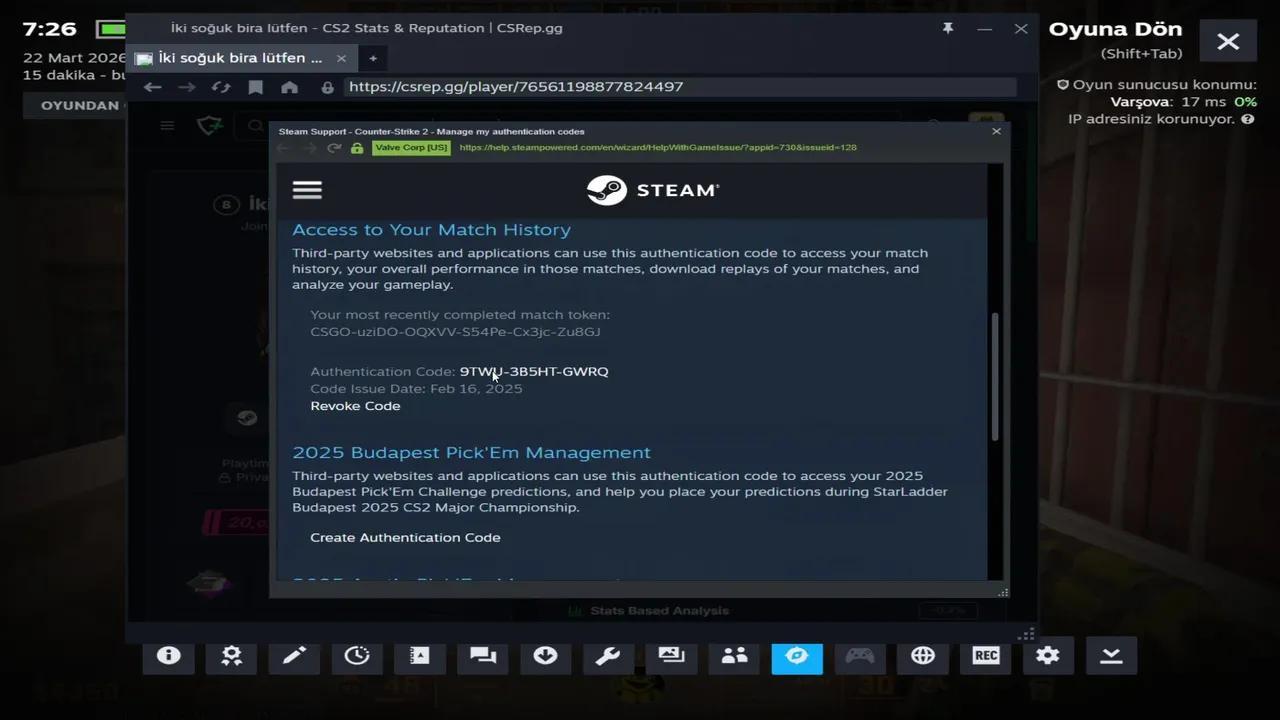
Task: Go to browser home page
Action: (x=289, y=87)
